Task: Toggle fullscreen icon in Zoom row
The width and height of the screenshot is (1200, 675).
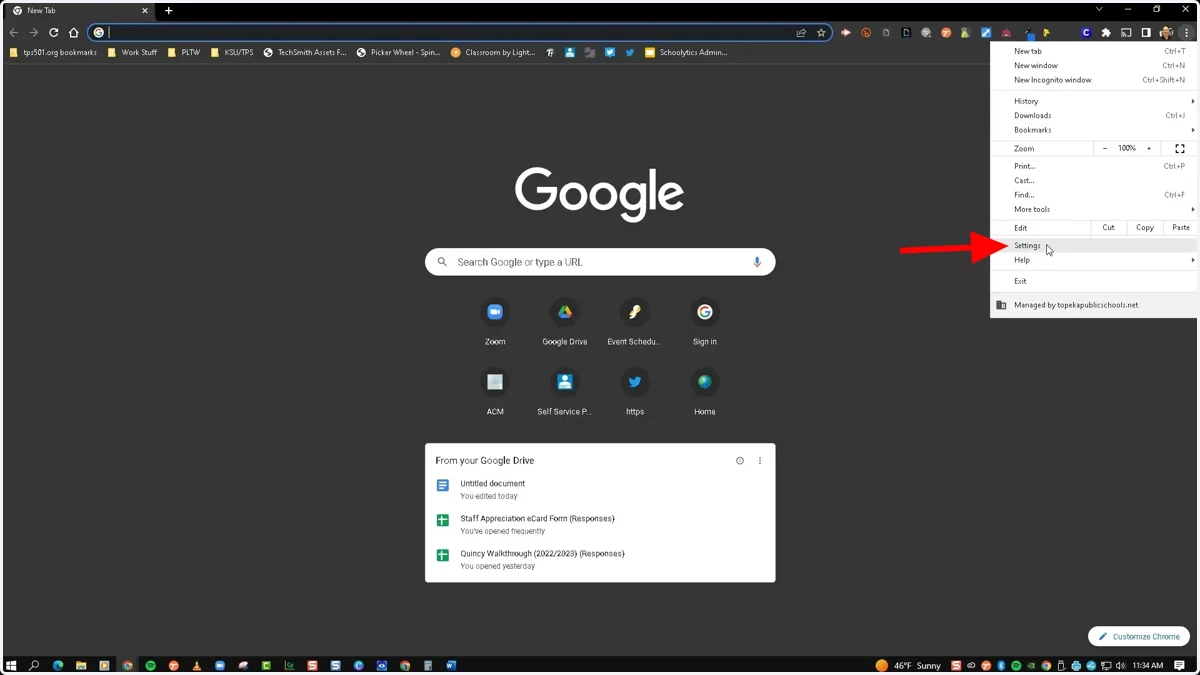Action: [1180, 148]
